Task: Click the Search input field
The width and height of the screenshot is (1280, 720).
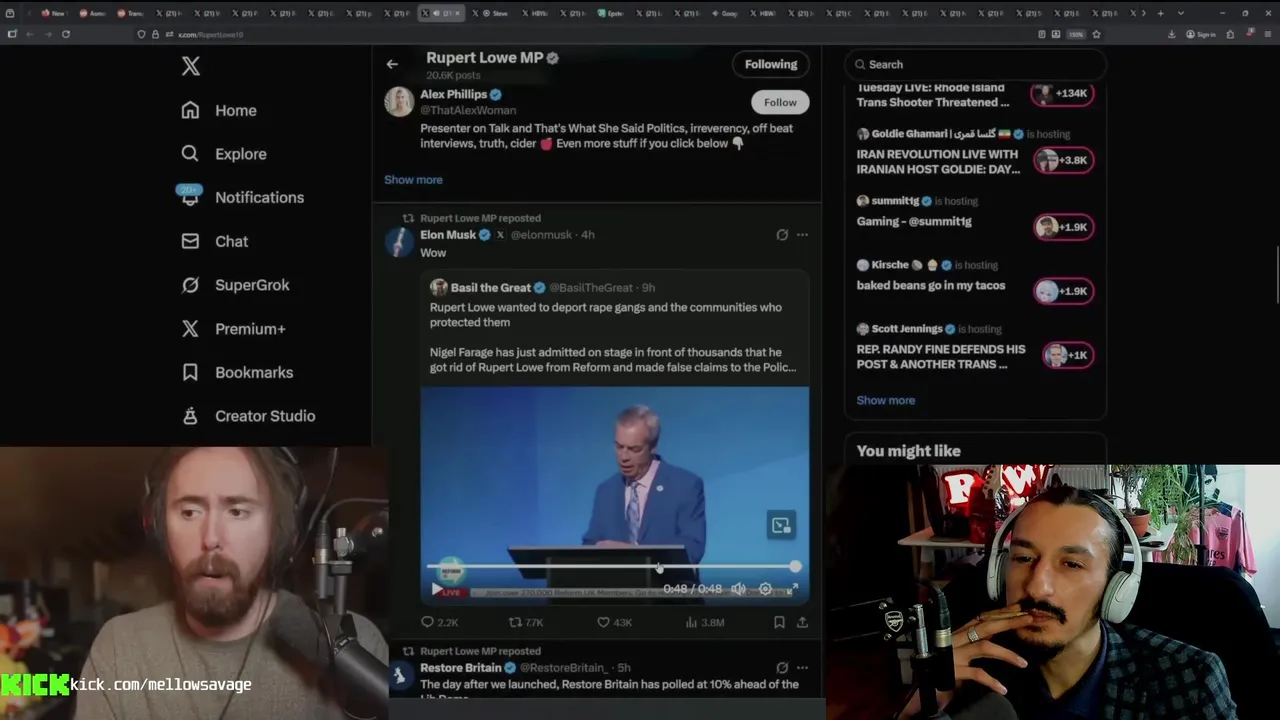Action: [x=975, y=64]
